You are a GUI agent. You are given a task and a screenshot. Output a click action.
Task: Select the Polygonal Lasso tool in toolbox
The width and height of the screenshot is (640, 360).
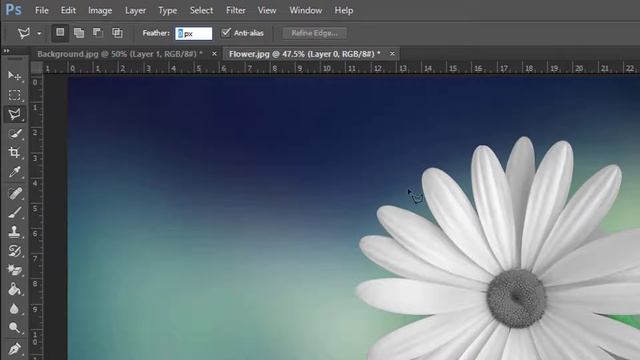[14, 114]
